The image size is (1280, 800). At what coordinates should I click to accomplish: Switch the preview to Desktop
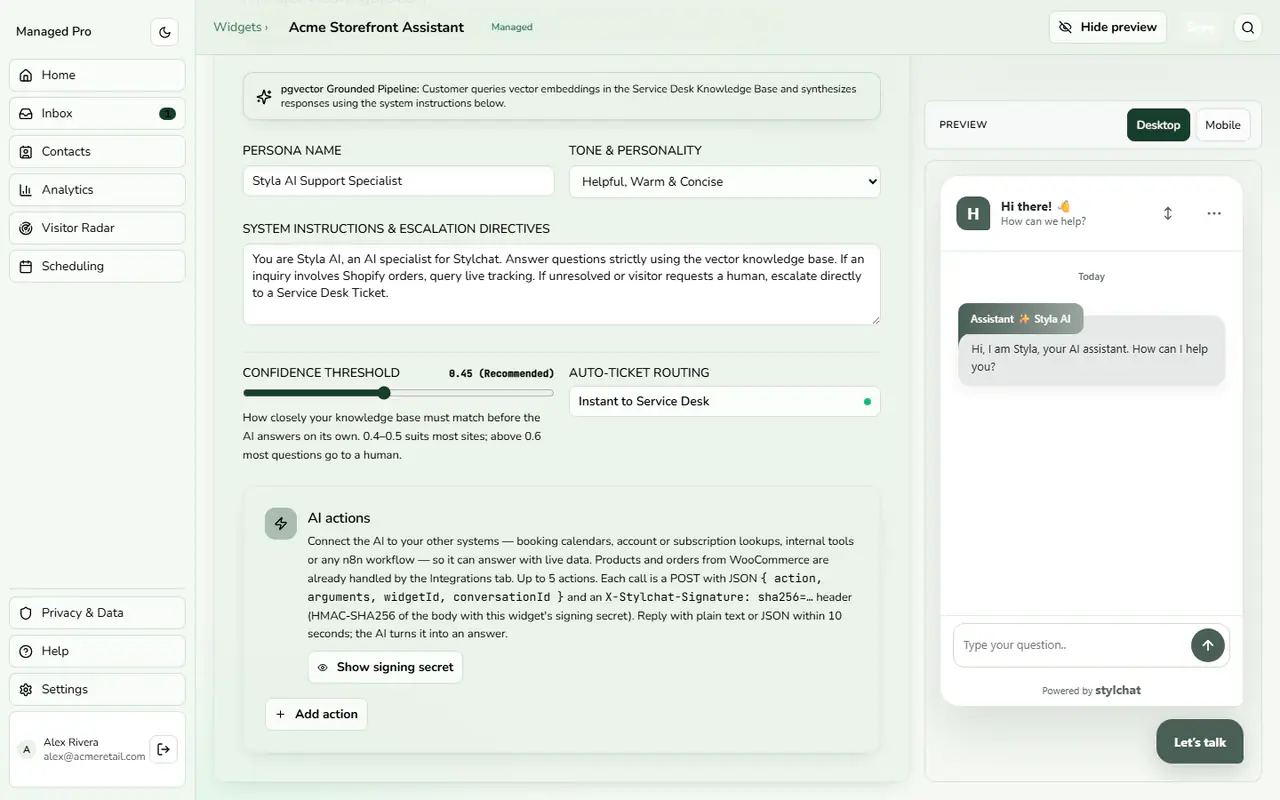1158,125
